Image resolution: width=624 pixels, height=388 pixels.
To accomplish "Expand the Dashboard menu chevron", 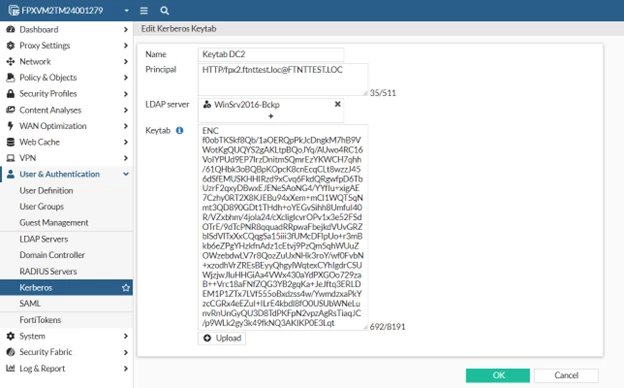I will [126, 29].
